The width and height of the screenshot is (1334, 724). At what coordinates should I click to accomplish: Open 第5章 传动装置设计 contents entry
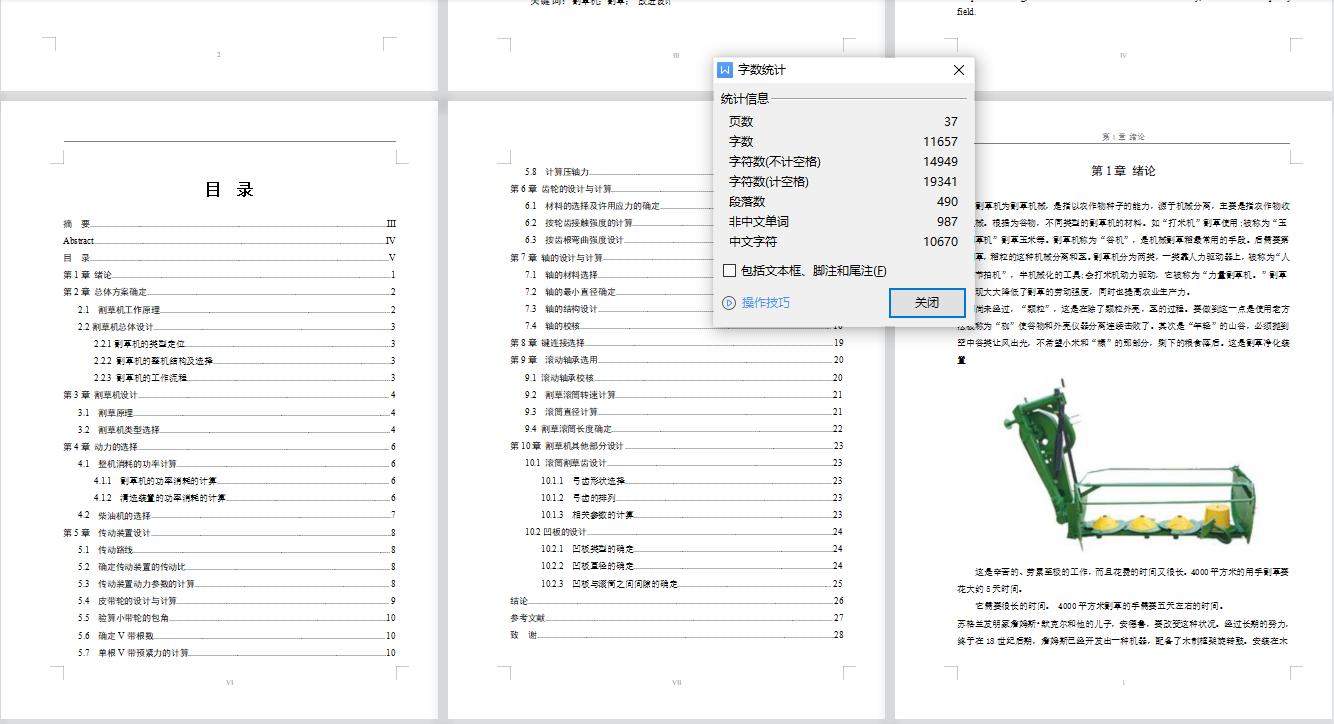[229, 532]
